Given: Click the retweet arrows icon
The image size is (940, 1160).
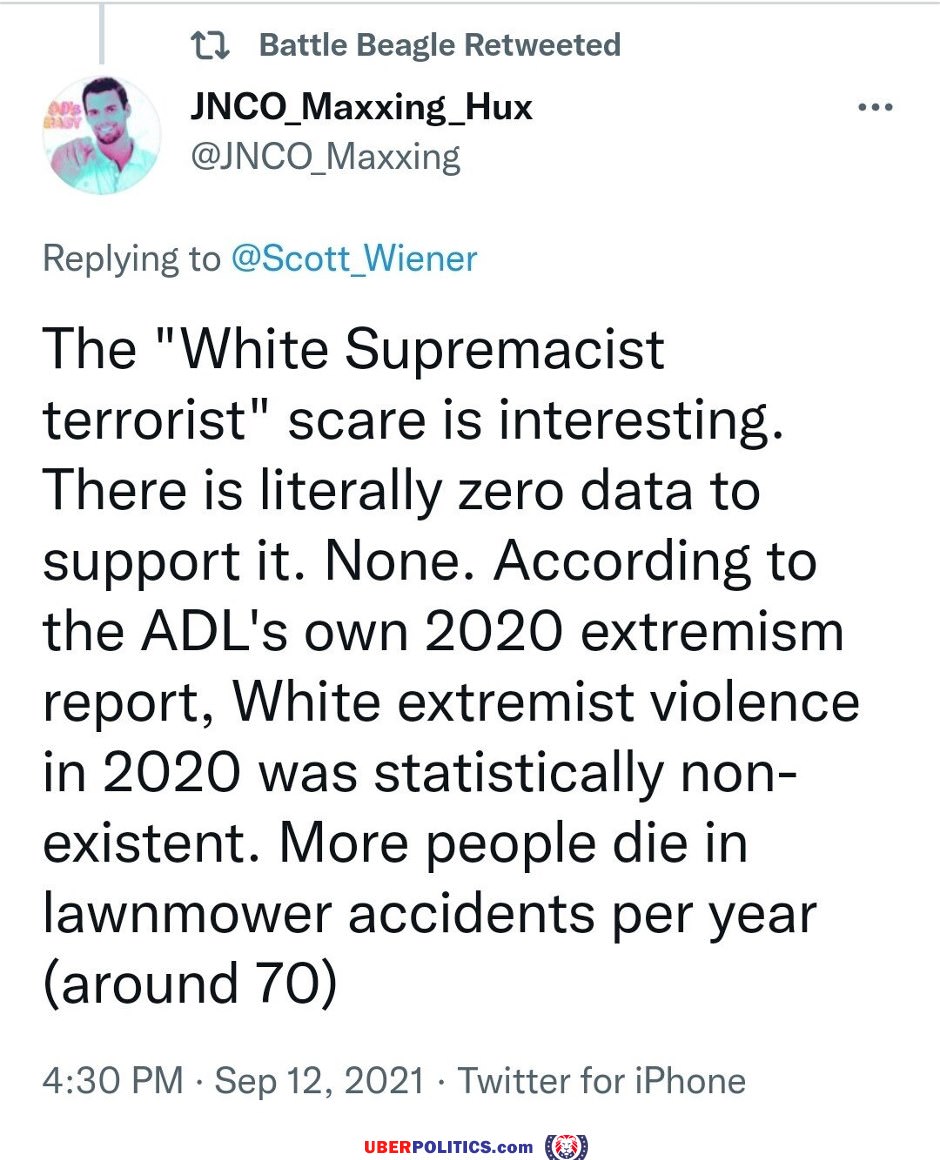Looking at the screenshot, I should 210,46.
